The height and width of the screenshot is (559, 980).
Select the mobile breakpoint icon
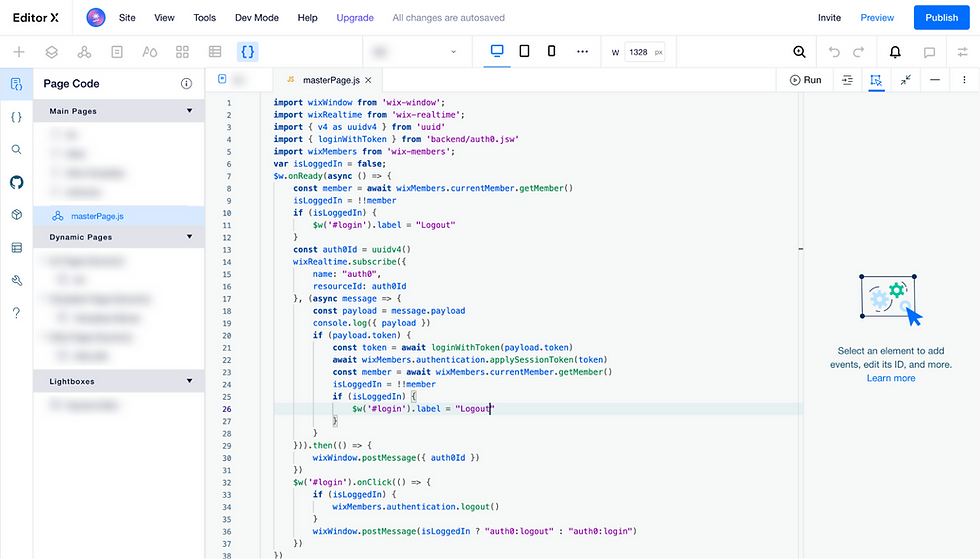551,51
